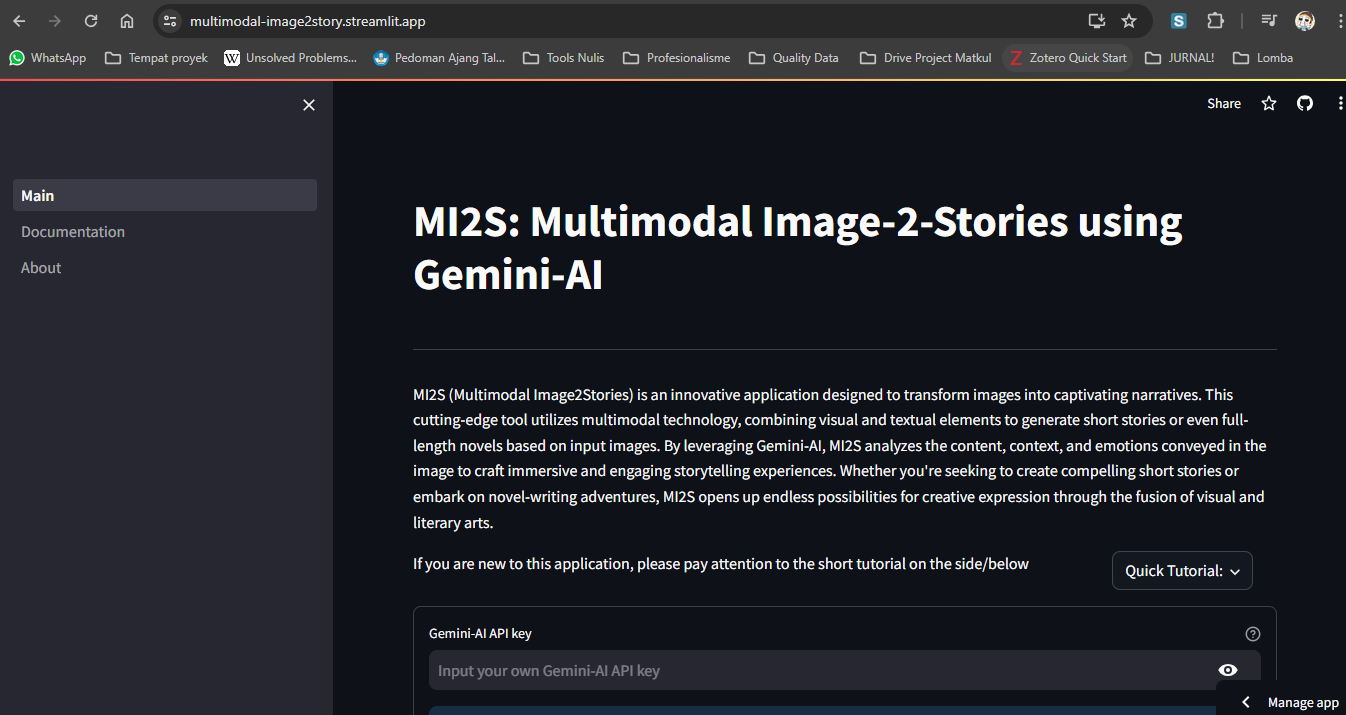Screen dimensions: 1346x715
Task: Open Tools Nulis bookmark folder
Action: 564,58
